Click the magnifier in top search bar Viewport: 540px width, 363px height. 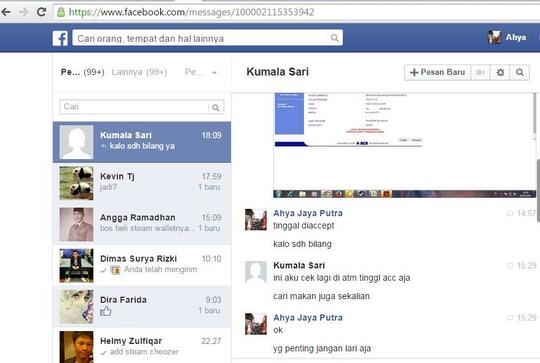tap(334, 38)
